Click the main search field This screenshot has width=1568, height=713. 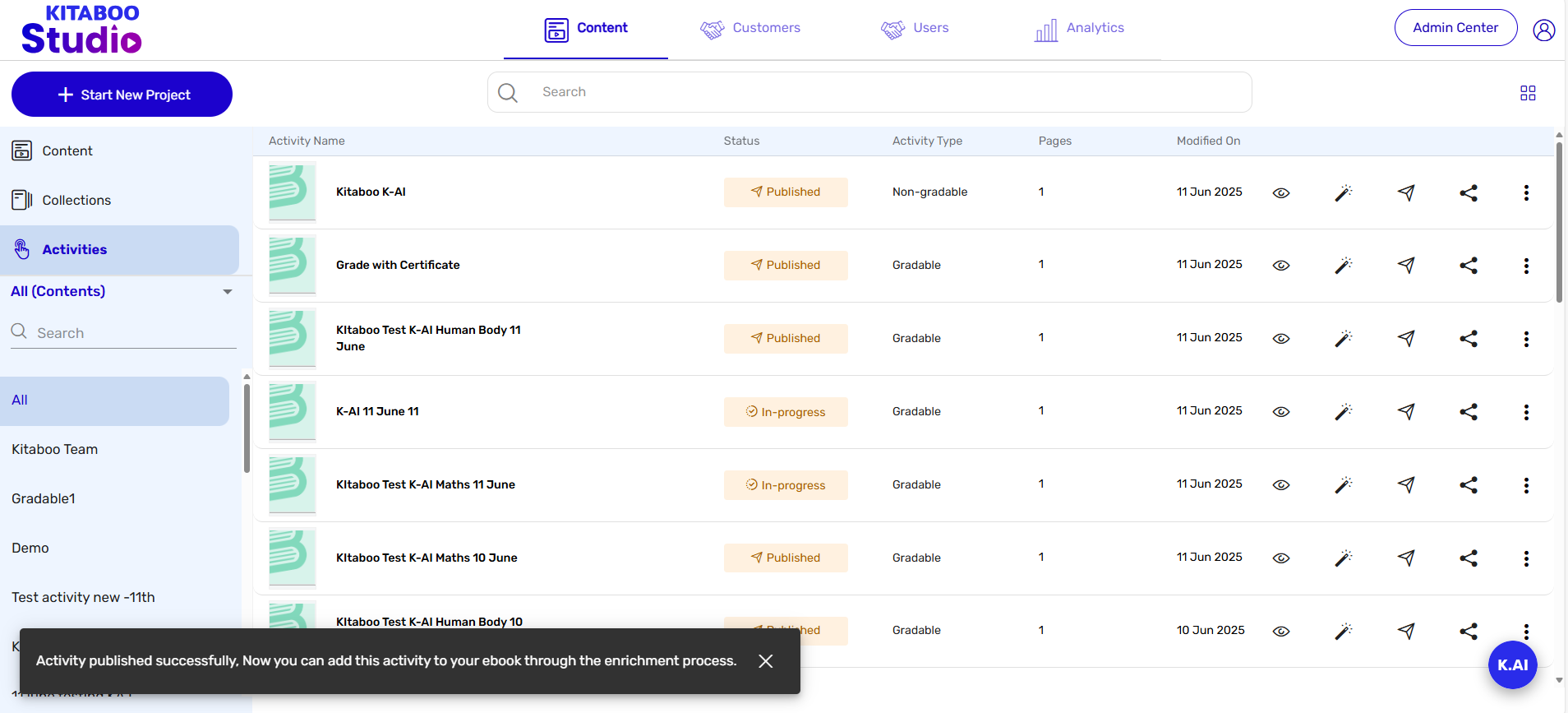coord(869,92)
